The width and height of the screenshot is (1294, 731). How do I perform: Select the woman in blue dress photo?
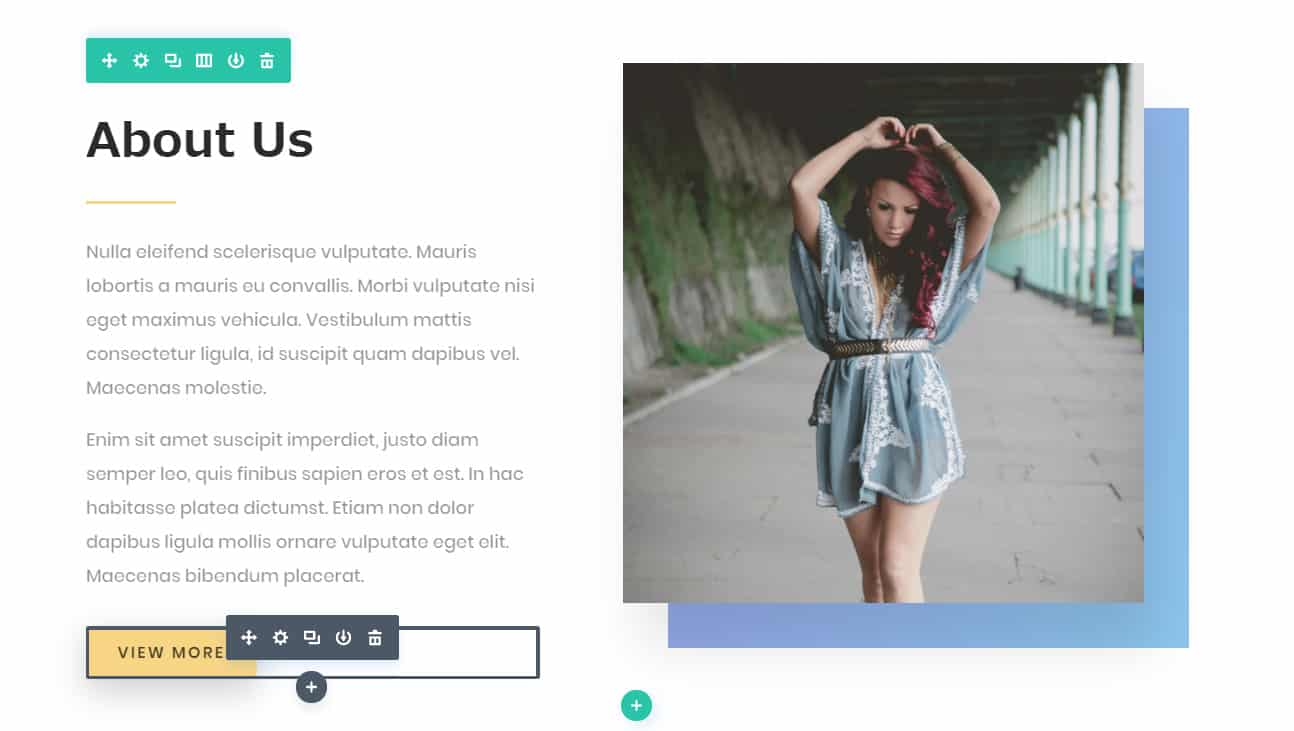point(883,333)
